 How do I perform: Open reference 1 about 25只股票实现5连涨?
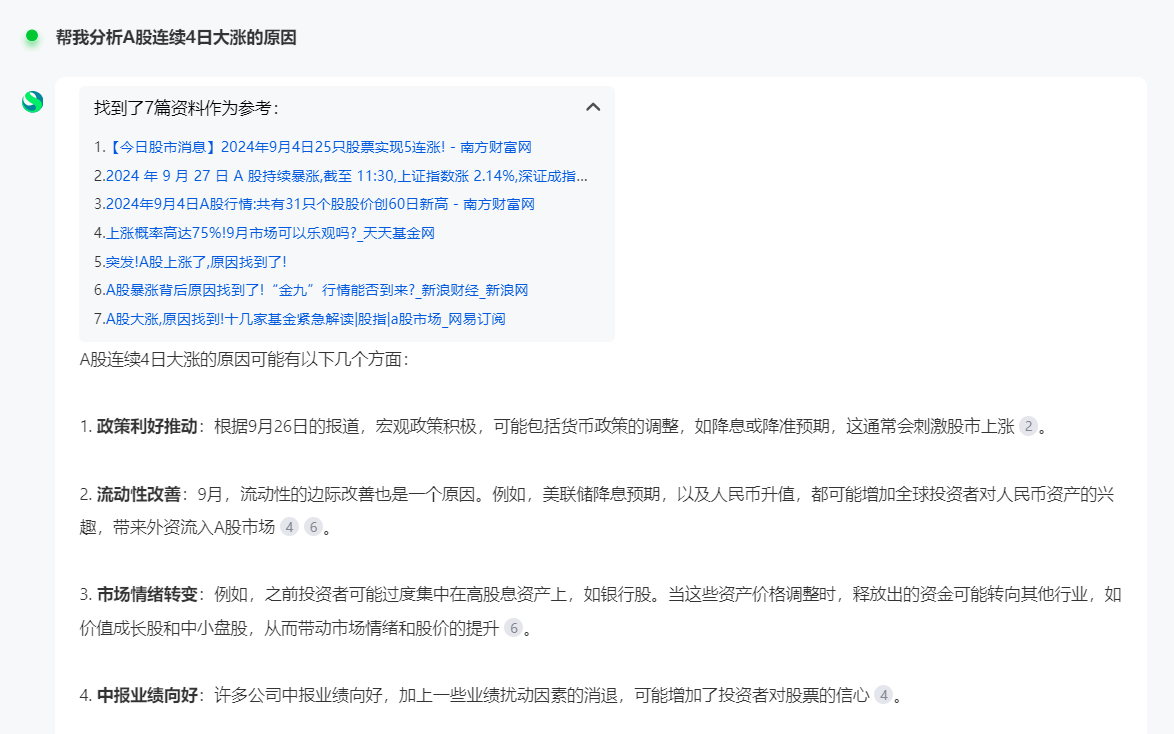[312, 147]
